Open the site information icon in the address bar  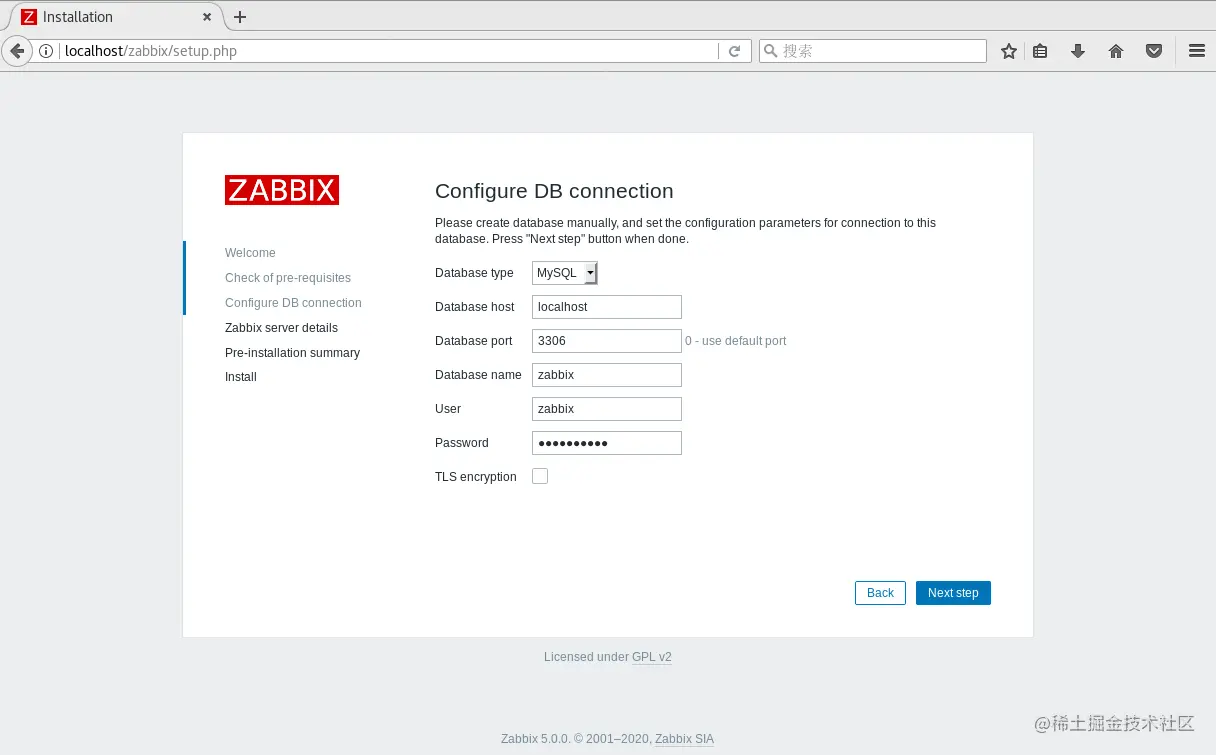[x=46, y=51]
